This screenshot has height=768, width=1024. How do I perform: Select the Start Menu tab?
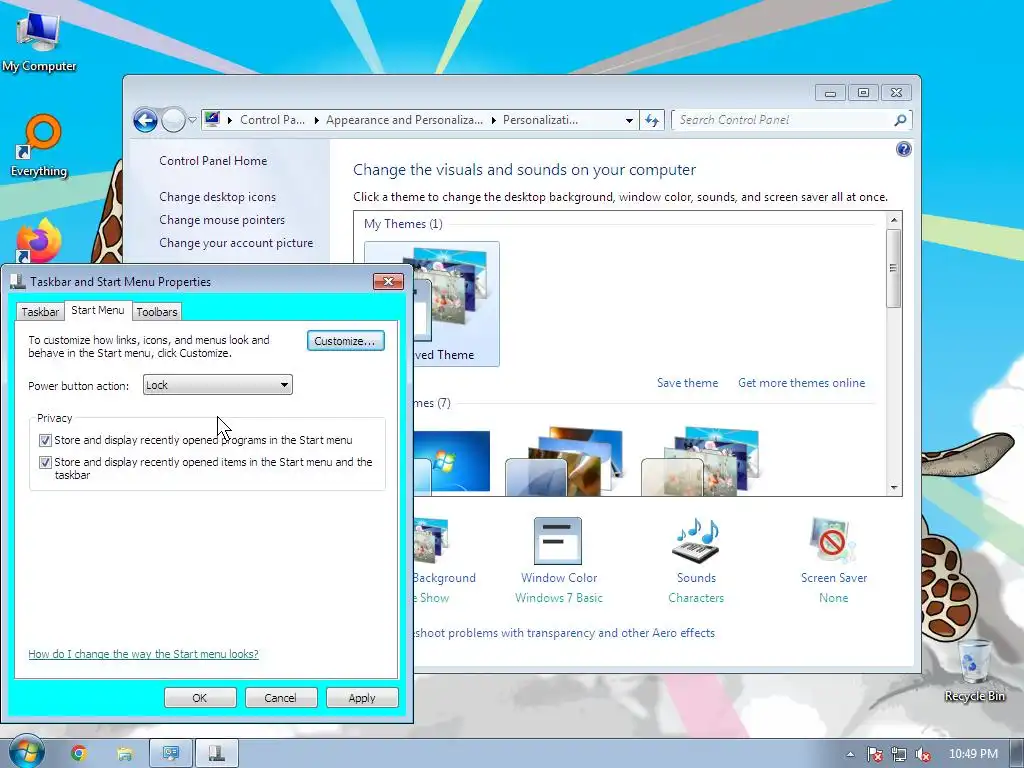tap(98, 310)
